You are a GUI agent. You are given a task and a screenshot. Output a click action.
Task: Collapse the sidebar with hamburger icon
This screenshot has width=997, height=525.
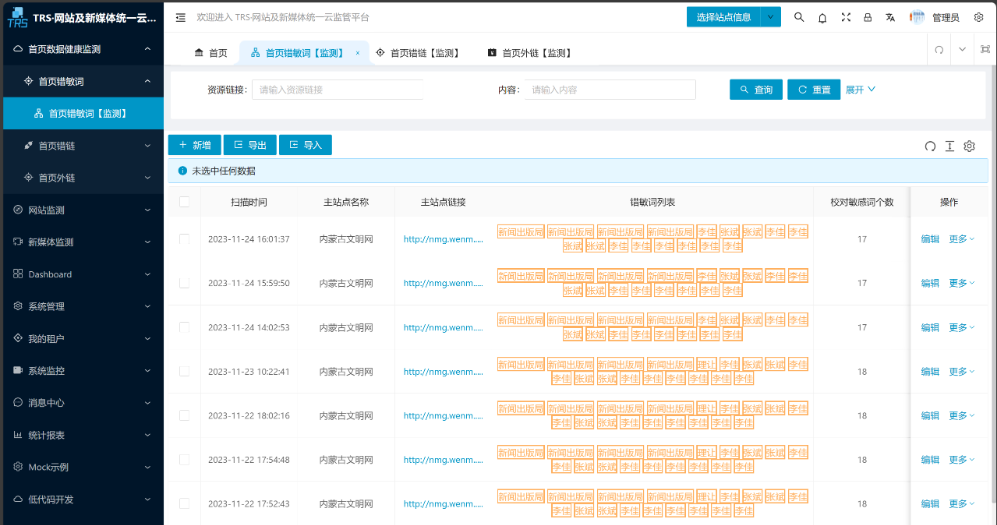(180, 17)
